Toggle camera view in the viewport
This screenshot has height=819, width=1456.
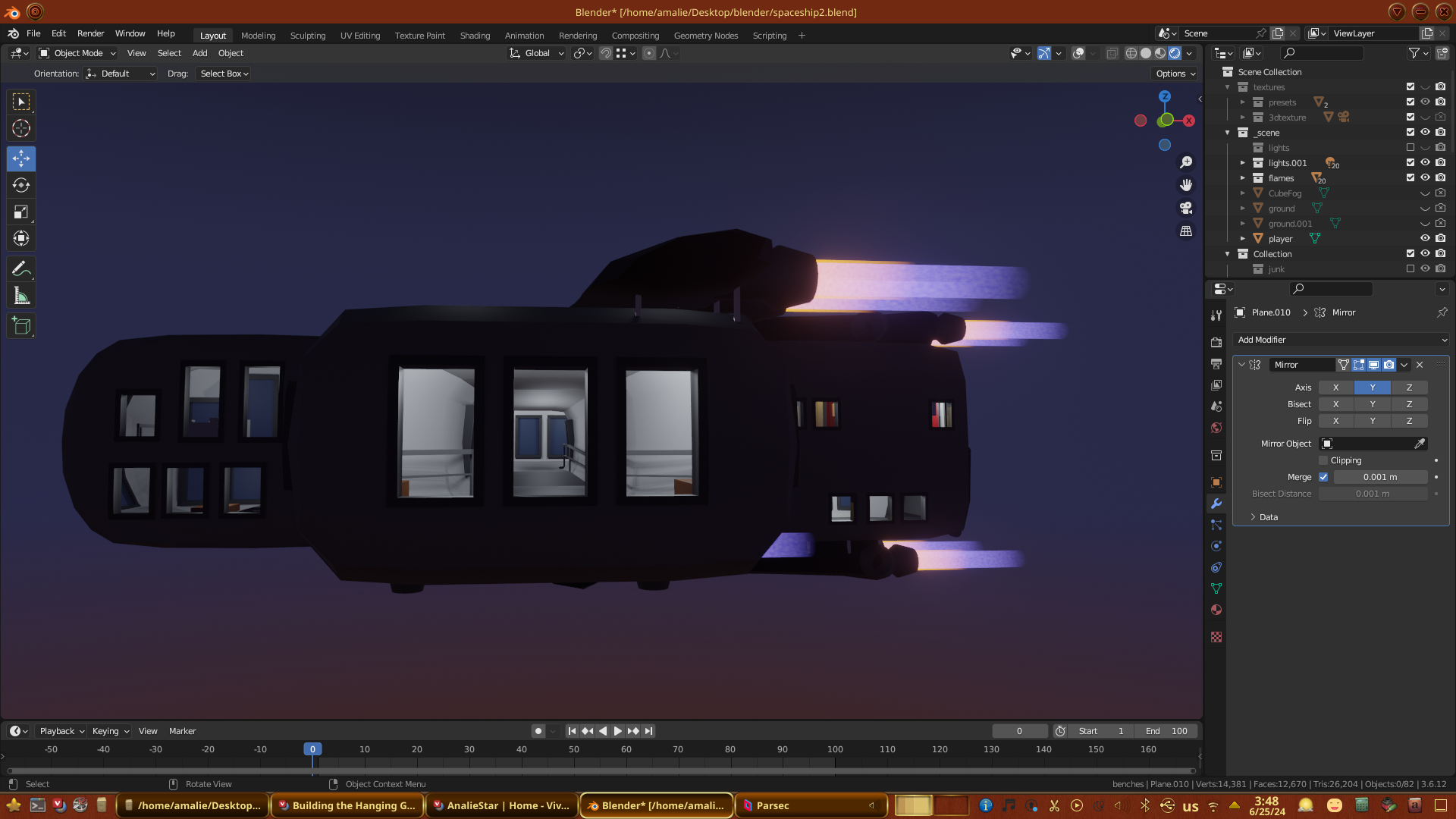[x=1186, y=208]
